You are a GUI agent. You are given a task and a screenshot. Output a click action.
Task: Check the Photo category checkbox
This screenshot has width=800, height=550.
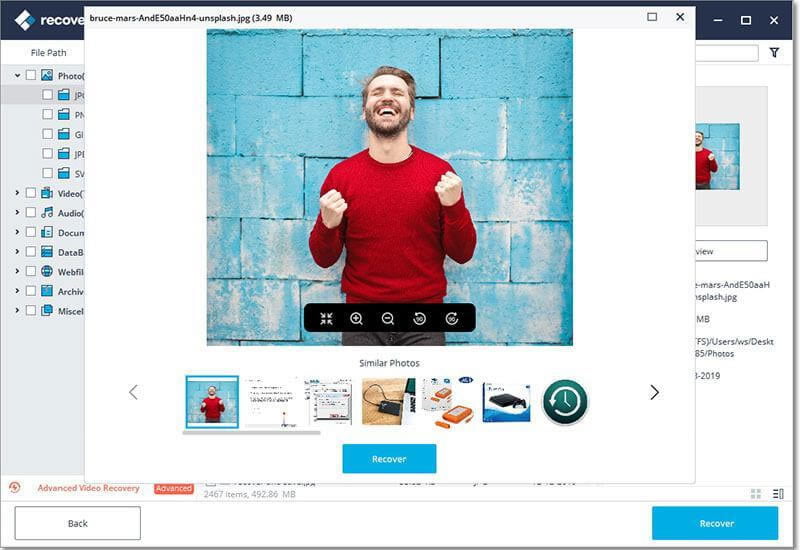31,75
